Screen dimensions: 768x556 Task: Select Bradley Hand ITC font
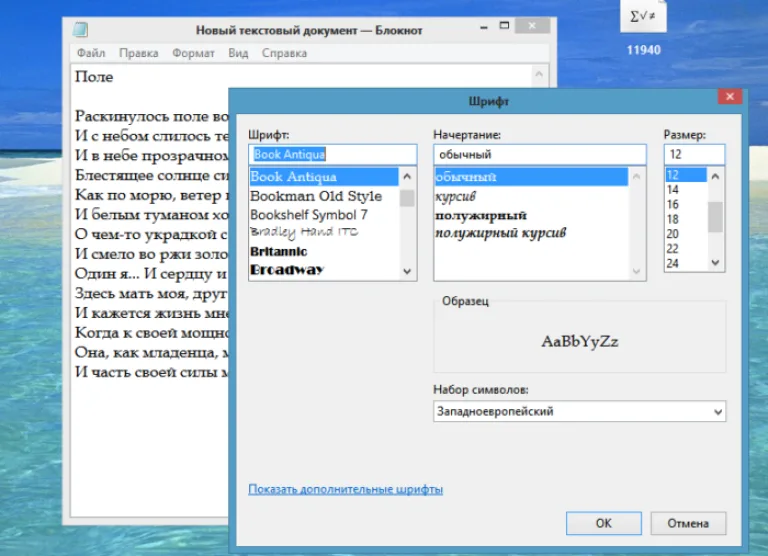coord(324,232)
